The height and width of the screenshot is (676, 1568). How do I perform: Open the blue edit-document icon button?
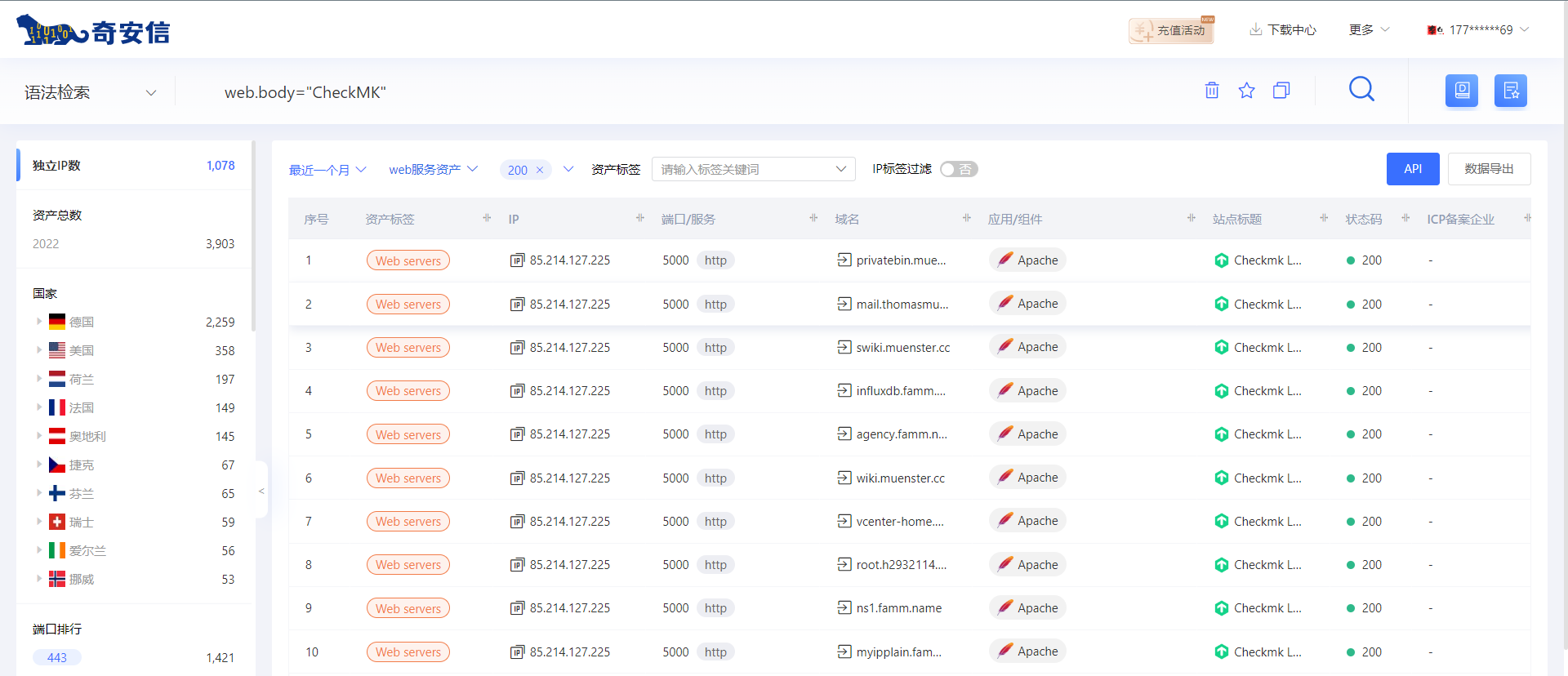[x=1511, y=91]
